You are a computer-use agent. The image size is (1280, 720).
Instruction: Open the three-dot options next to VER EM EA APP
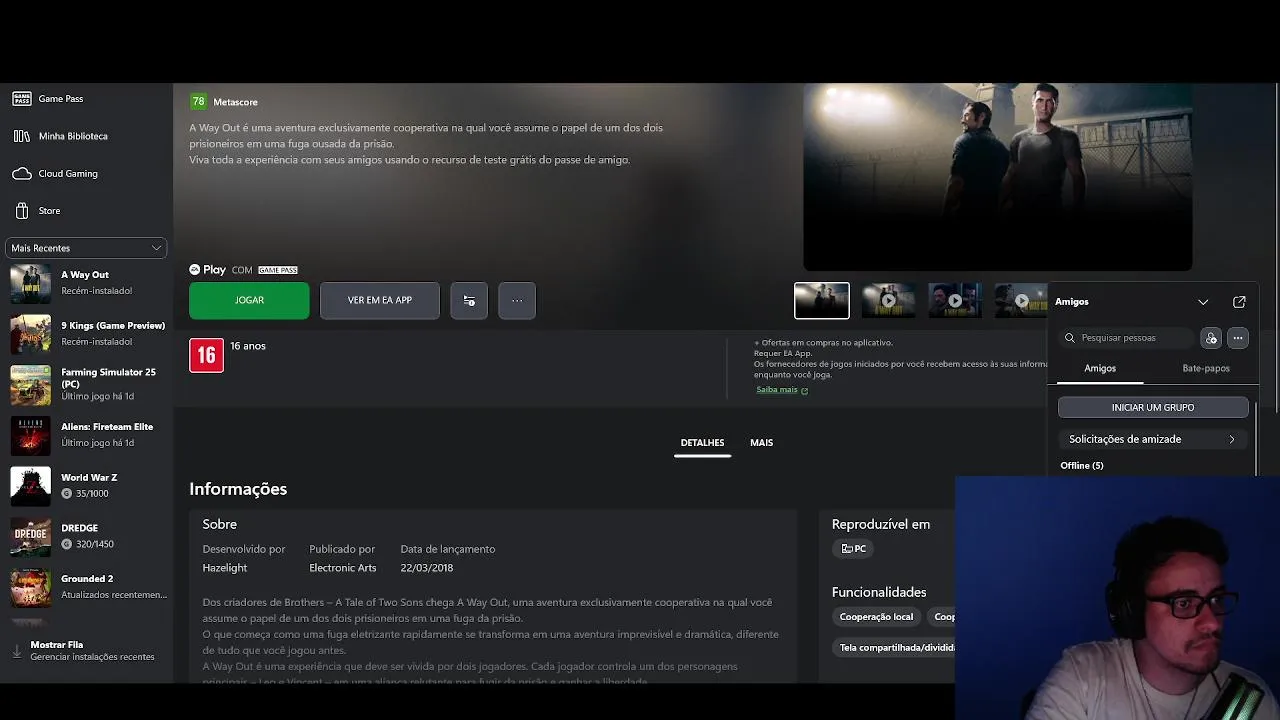(517, 300)
